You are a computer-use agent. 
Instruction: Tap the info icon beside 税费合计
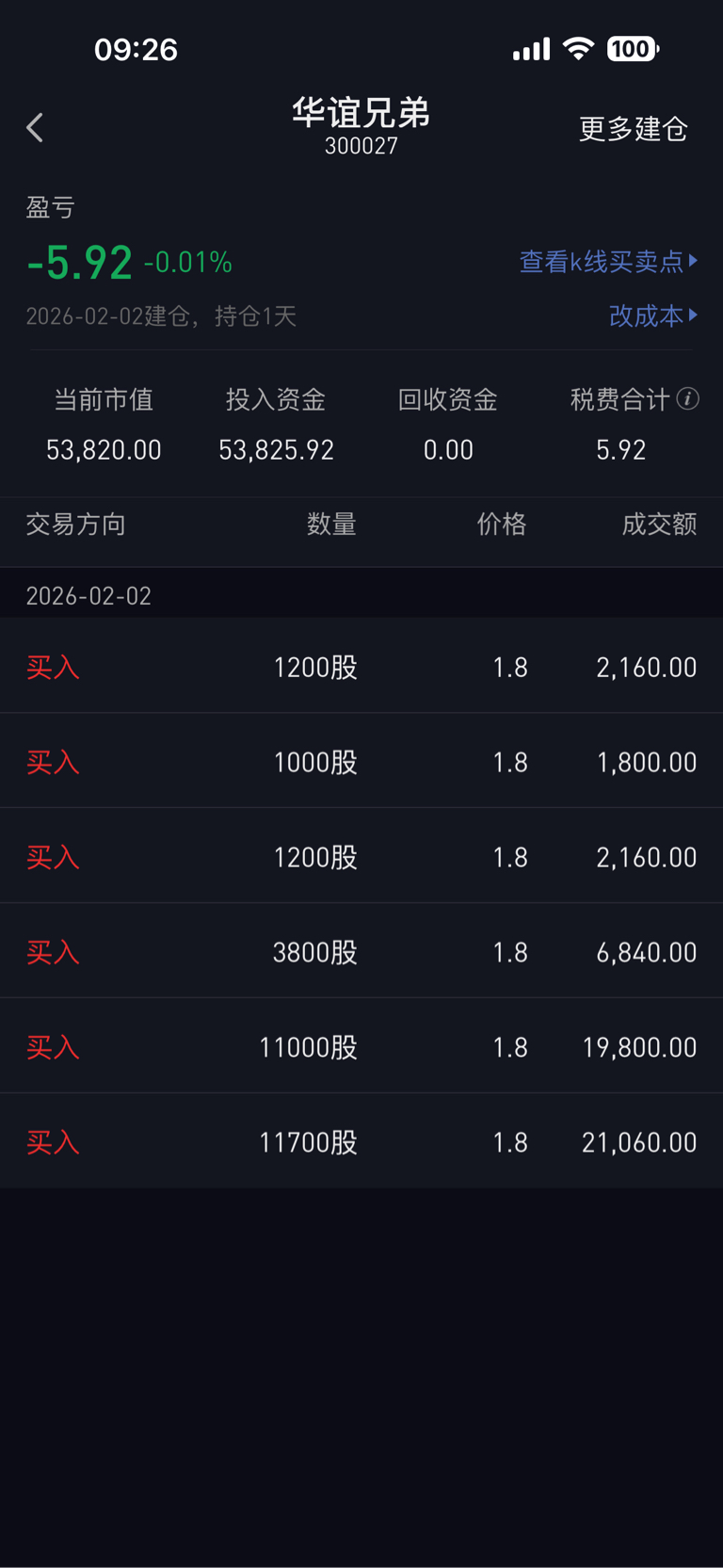688,399
